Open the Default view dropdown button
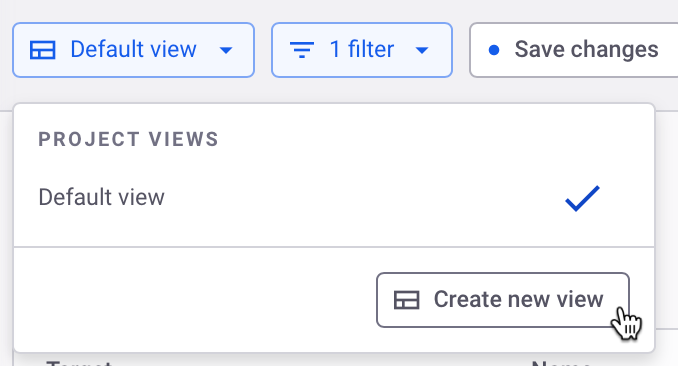This screenshot has width=678, height=366. tap(133, 50)
